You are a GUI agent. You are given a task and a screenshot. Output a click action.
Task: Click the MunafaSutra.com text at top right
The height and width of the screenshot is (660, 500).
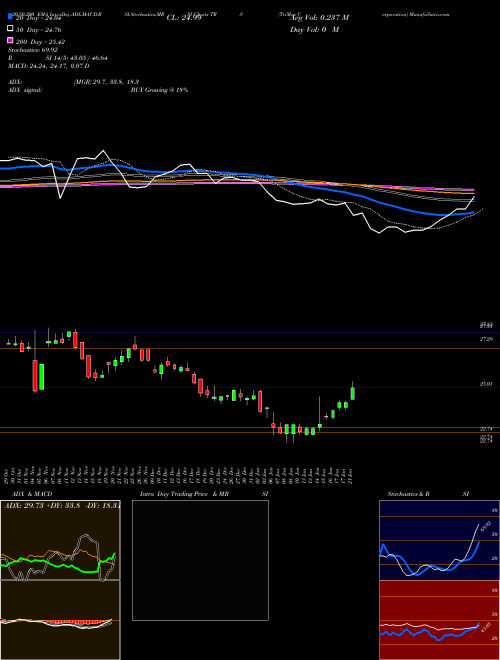429,14
